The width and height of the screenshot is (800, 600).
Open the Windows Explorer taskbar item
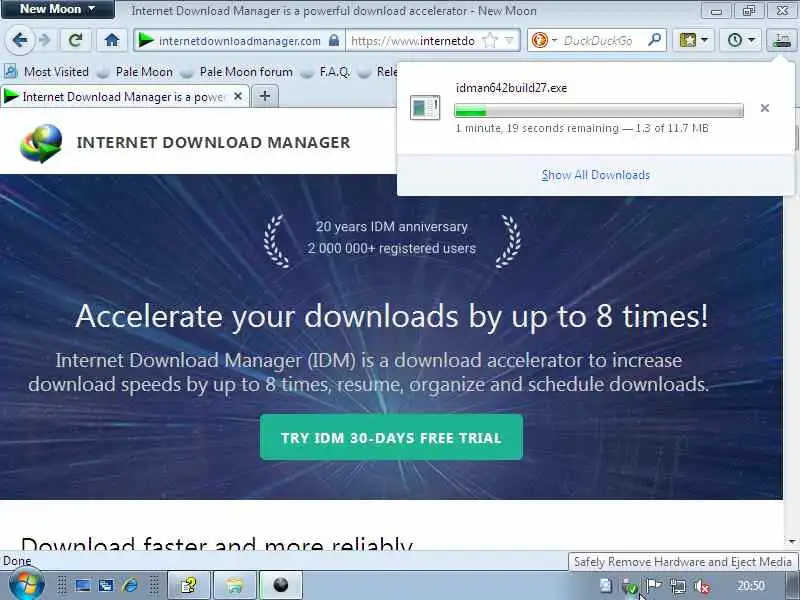coord(235,585)
